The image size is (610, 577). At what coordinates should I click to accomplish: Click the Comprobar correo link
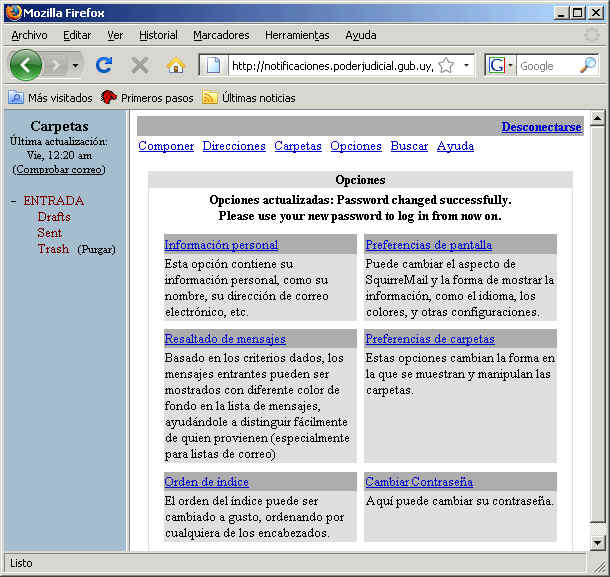[x=59, y=169]
